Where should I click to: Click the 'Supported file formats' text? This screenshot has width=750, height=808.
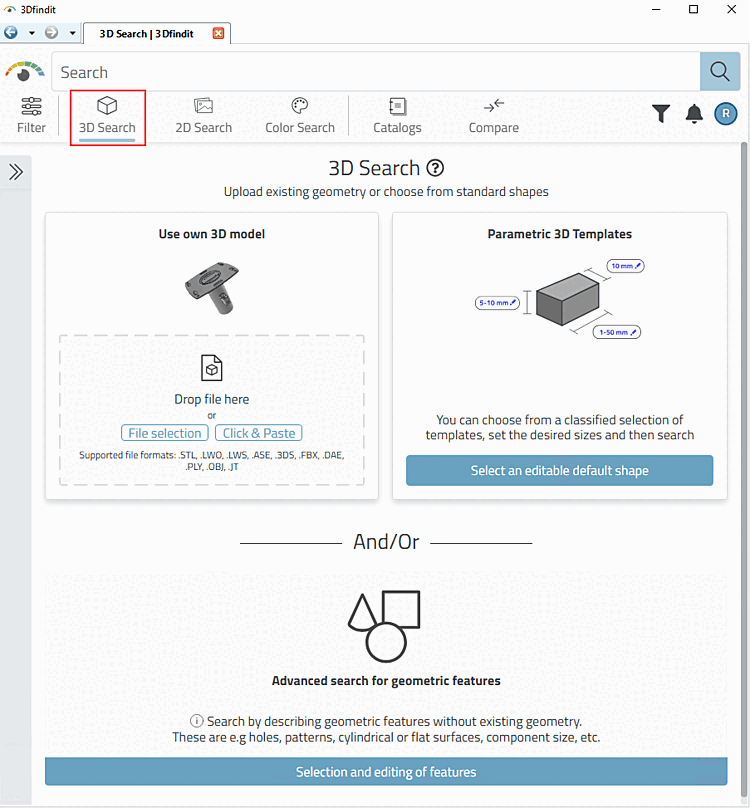coord(212,461)
